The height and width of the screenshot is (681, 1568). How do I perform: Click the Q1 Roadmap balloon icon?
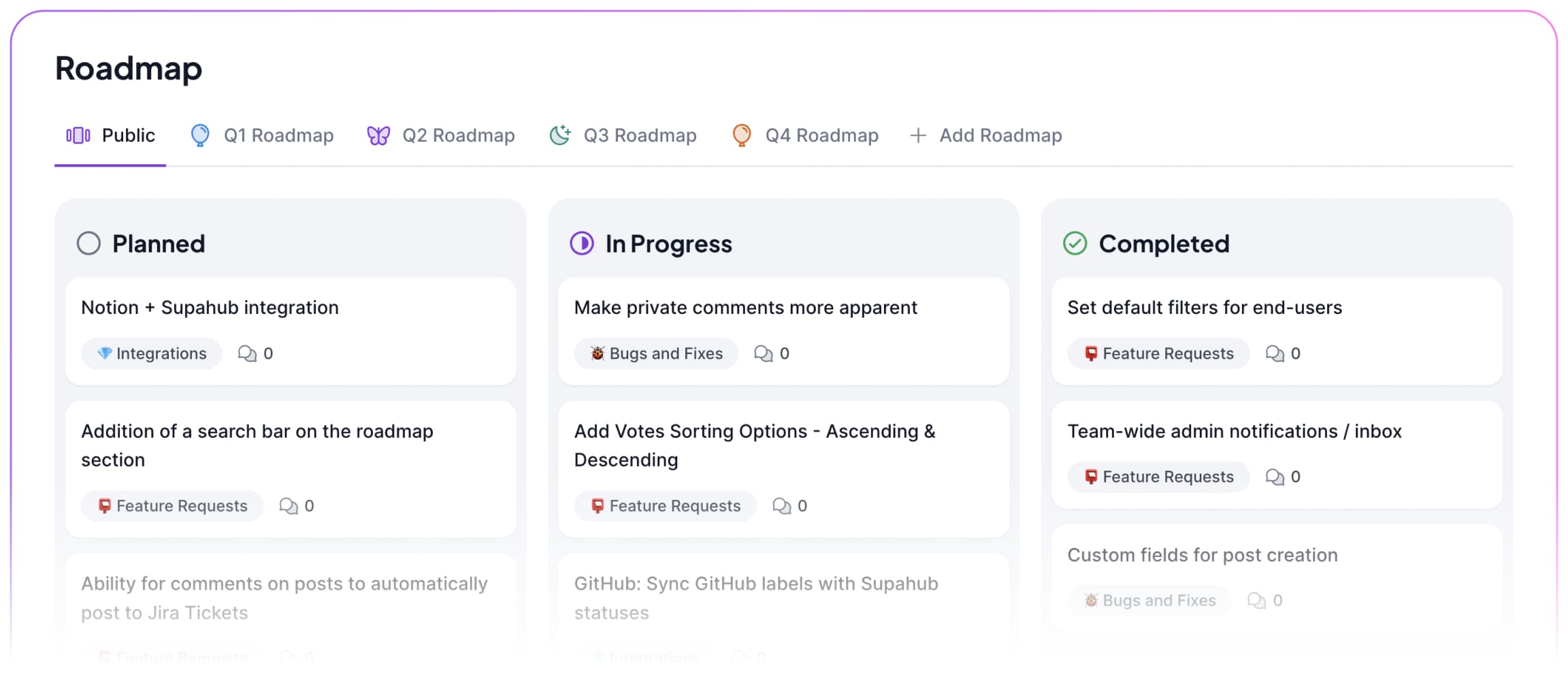(x=200, y=136)
